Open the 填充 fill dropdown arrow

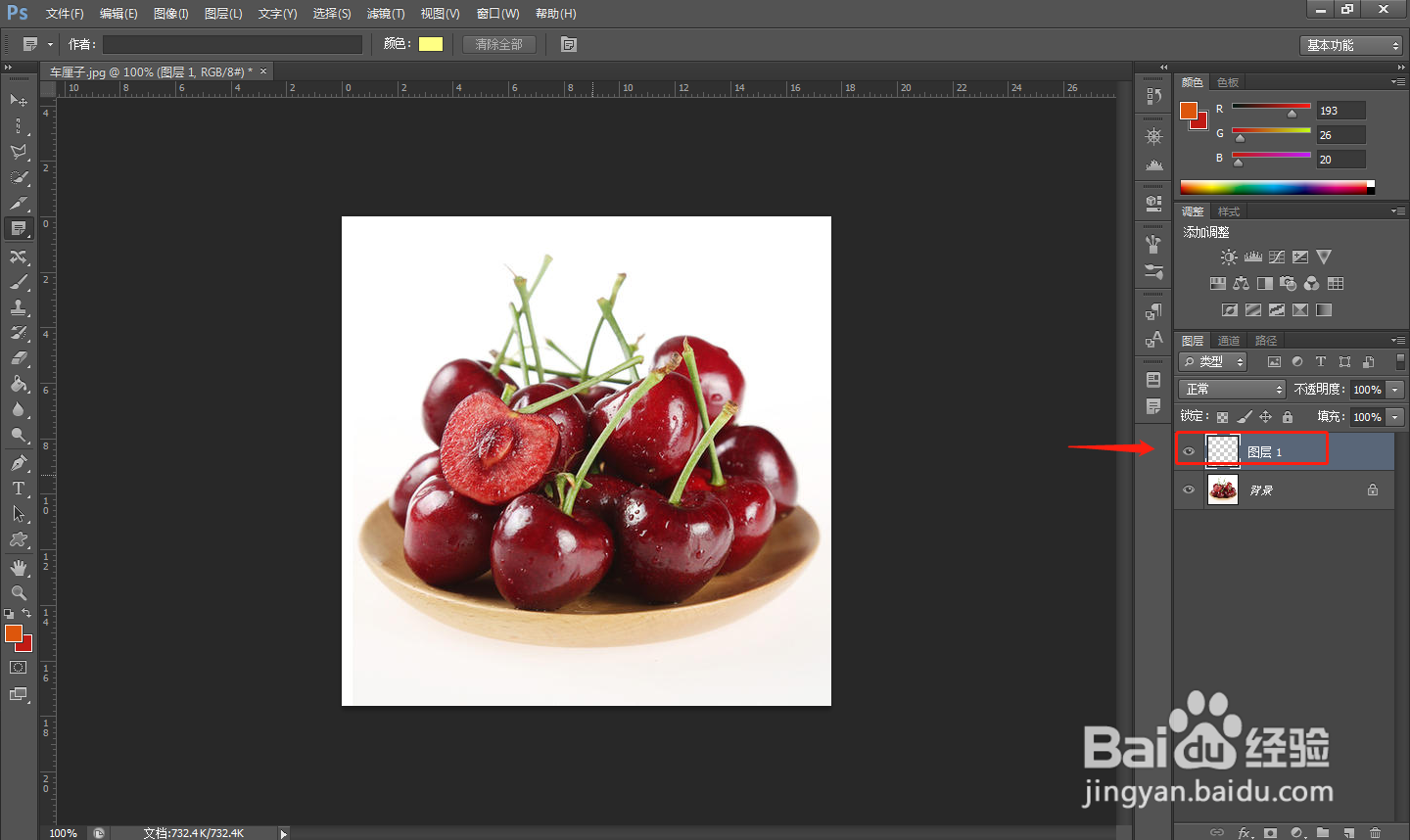click(x=1396, y=417)
